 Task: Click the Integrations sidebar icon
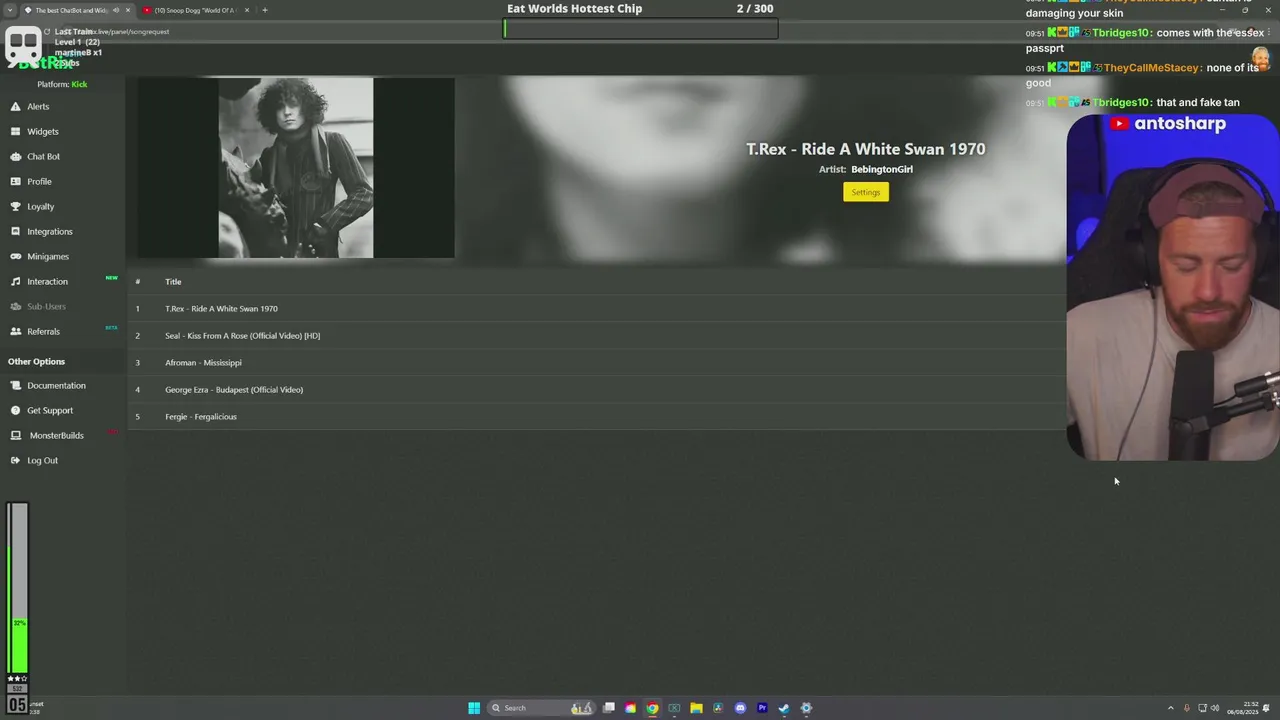pos(15,231)
